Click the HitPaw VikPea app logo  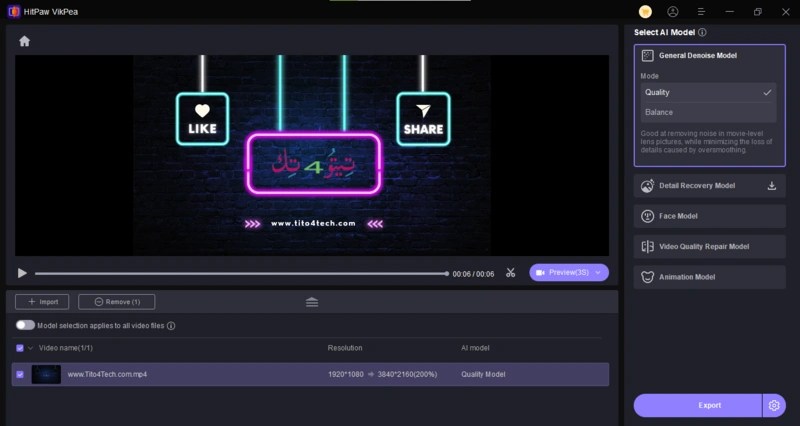14,11
